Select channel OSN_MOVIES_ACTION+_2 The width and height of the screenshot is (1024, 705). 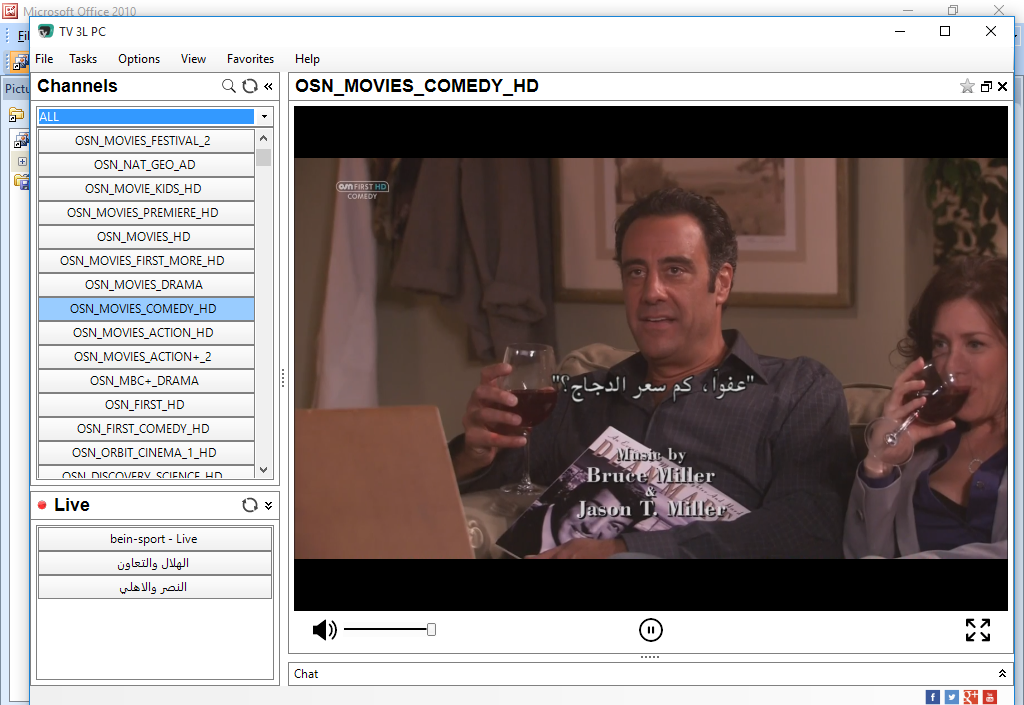(146, 357)
